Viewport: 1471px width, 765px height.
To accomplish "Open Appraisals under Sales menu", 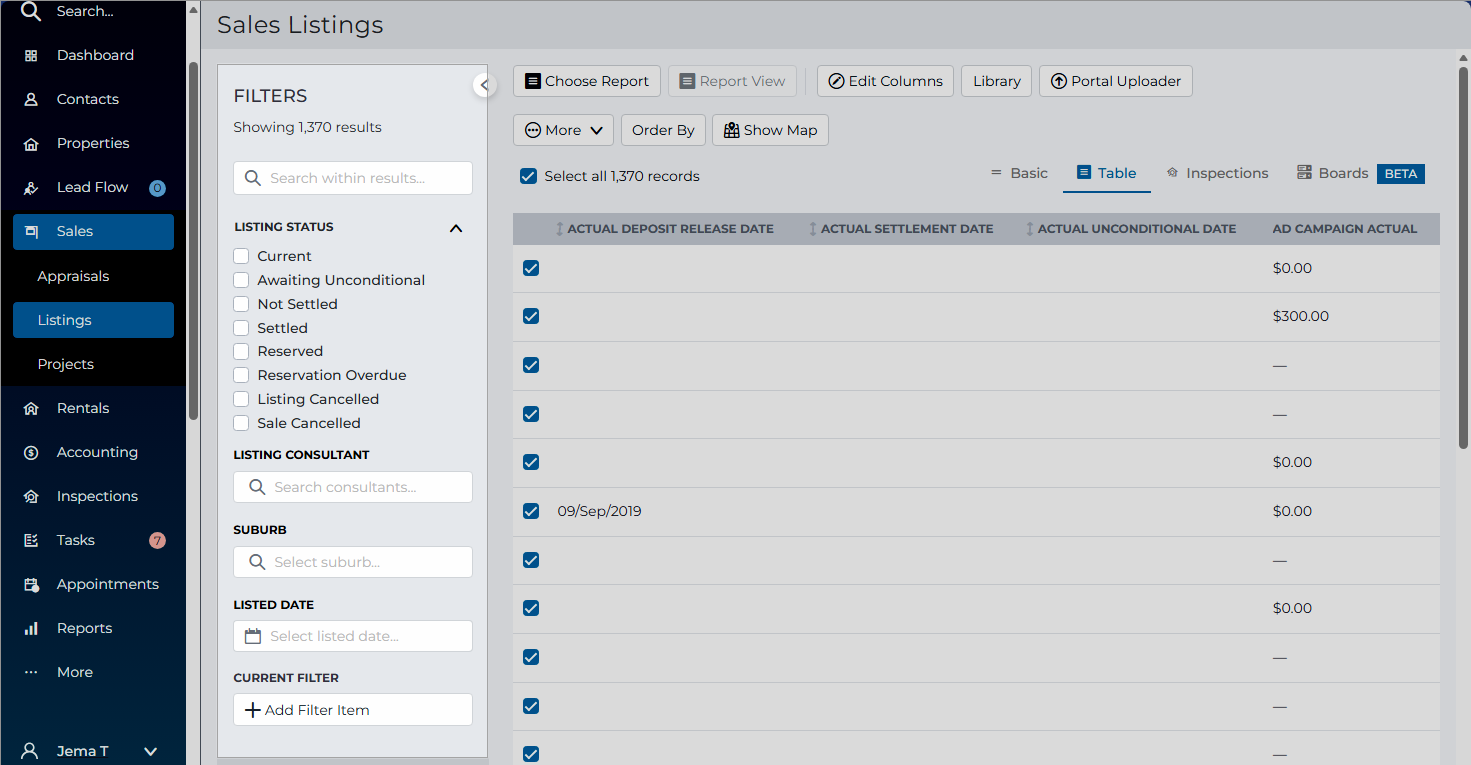I will (x=73, y=277).
